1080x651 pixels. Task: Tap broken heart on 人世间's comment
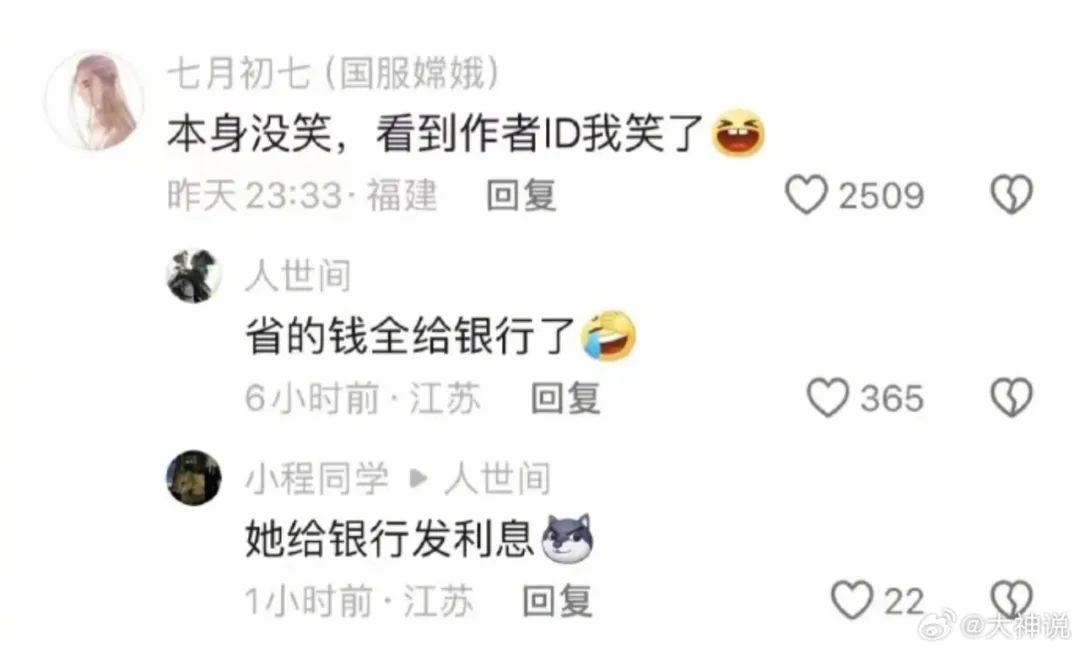click(x=1011, y=398)
